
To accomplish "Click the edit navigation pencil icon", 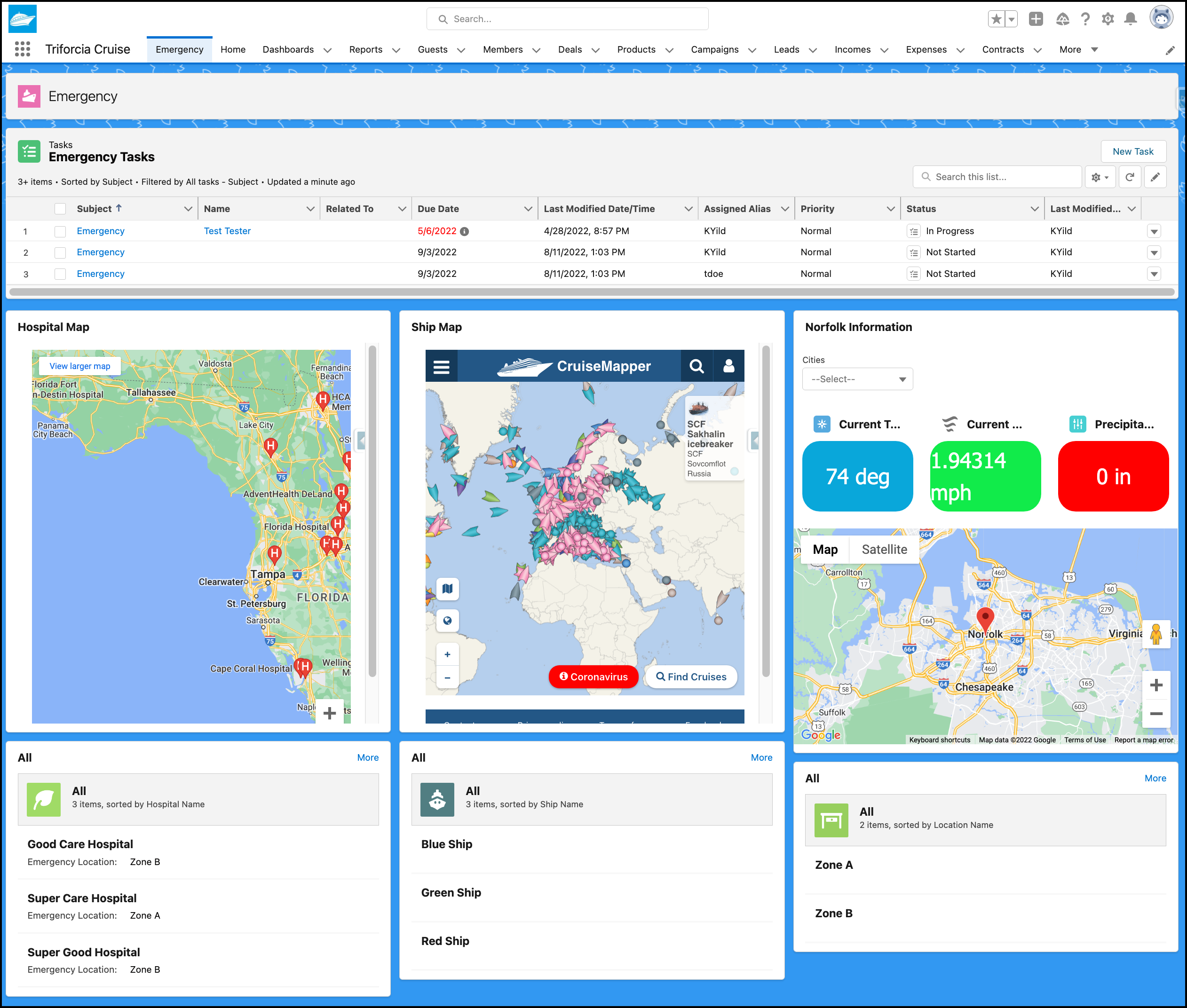I will (1170, 50).
